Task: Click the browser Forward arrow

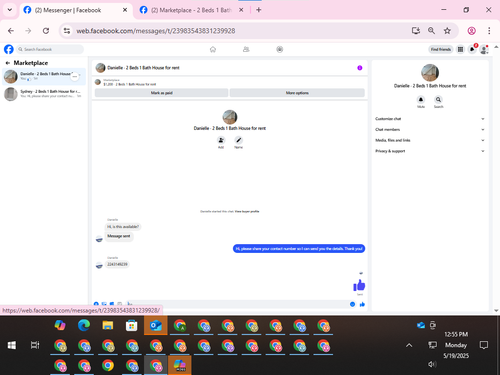Action: click(28, 31)
